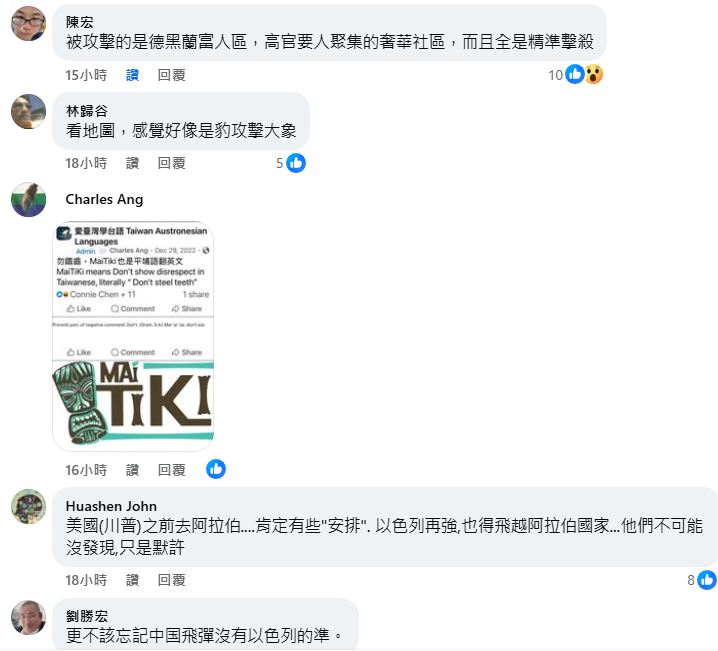Screen dimensions: 718x651
Task: Reply to Huashen John's comment with 回覆
Action: (x=171, y=580)
